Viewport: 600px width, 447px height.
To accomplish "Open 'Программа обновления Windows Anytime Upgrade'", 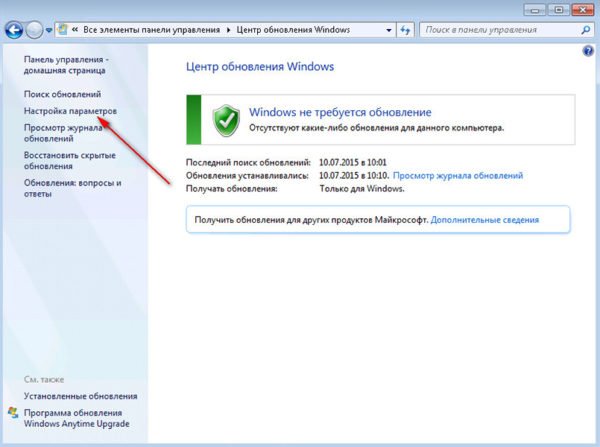I will (x=77, y=418).
